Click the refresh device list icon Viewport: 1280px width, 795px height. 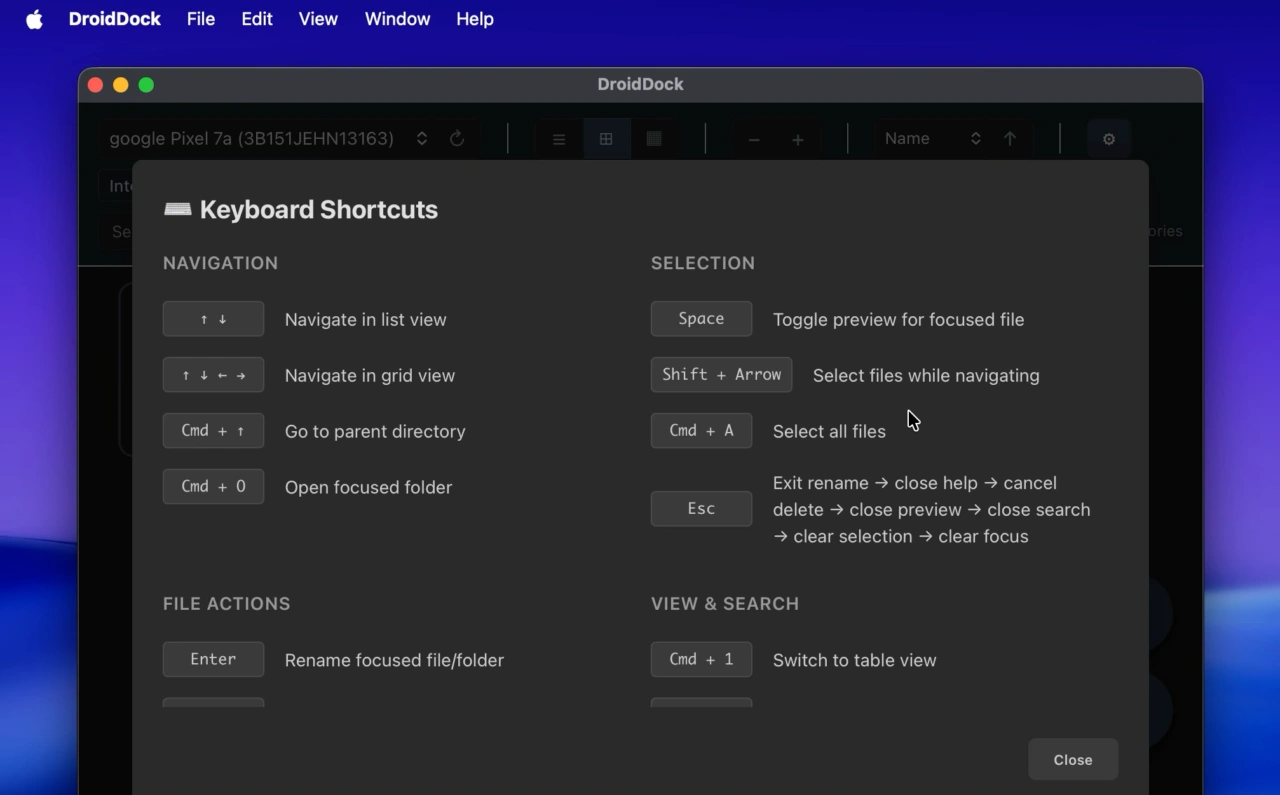coord(457,139)
